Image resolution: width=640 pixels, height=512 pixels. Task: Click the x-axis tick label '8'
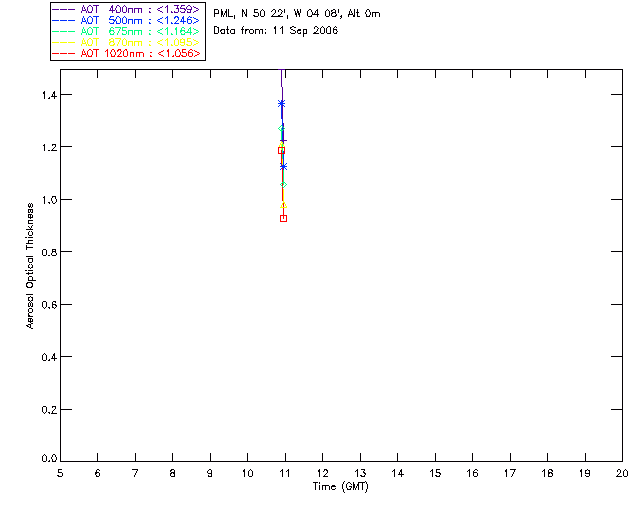tap(173, 473)
